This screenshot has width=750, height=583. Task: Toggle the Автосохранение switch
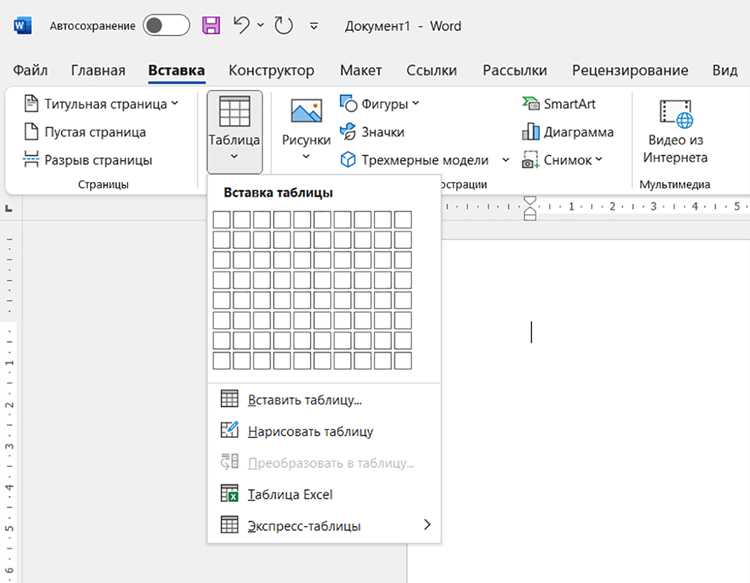click(x=166, y=25)
